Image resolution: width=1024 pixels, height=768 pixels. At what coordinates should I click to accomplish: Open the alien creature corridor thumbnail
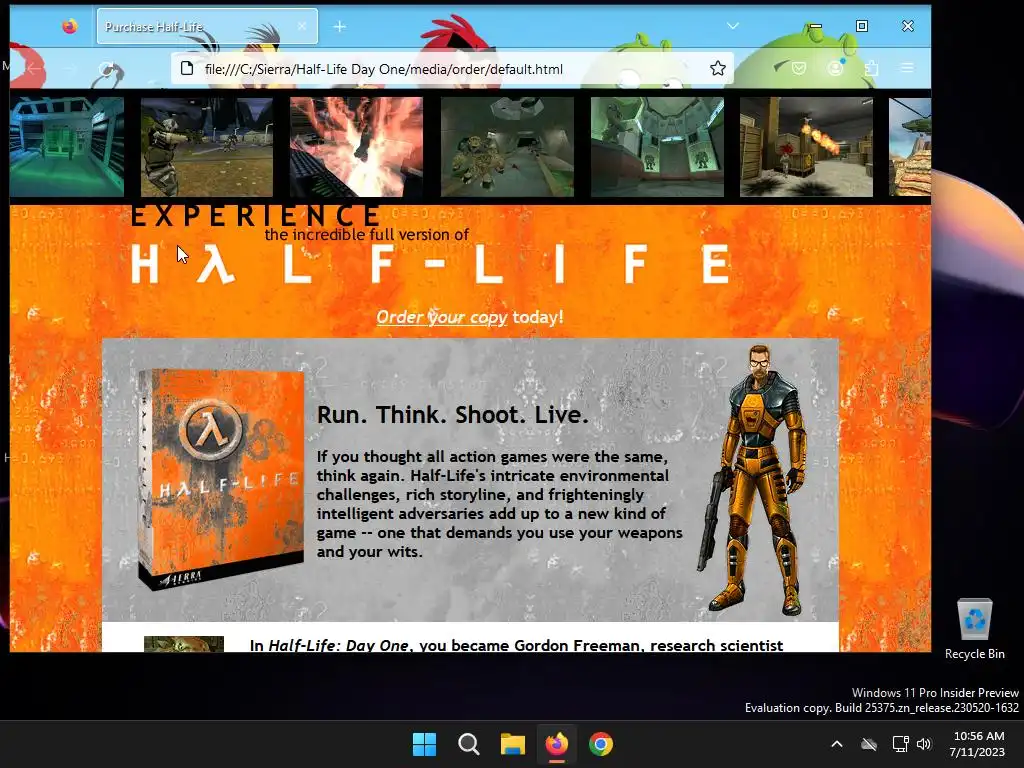507,147
